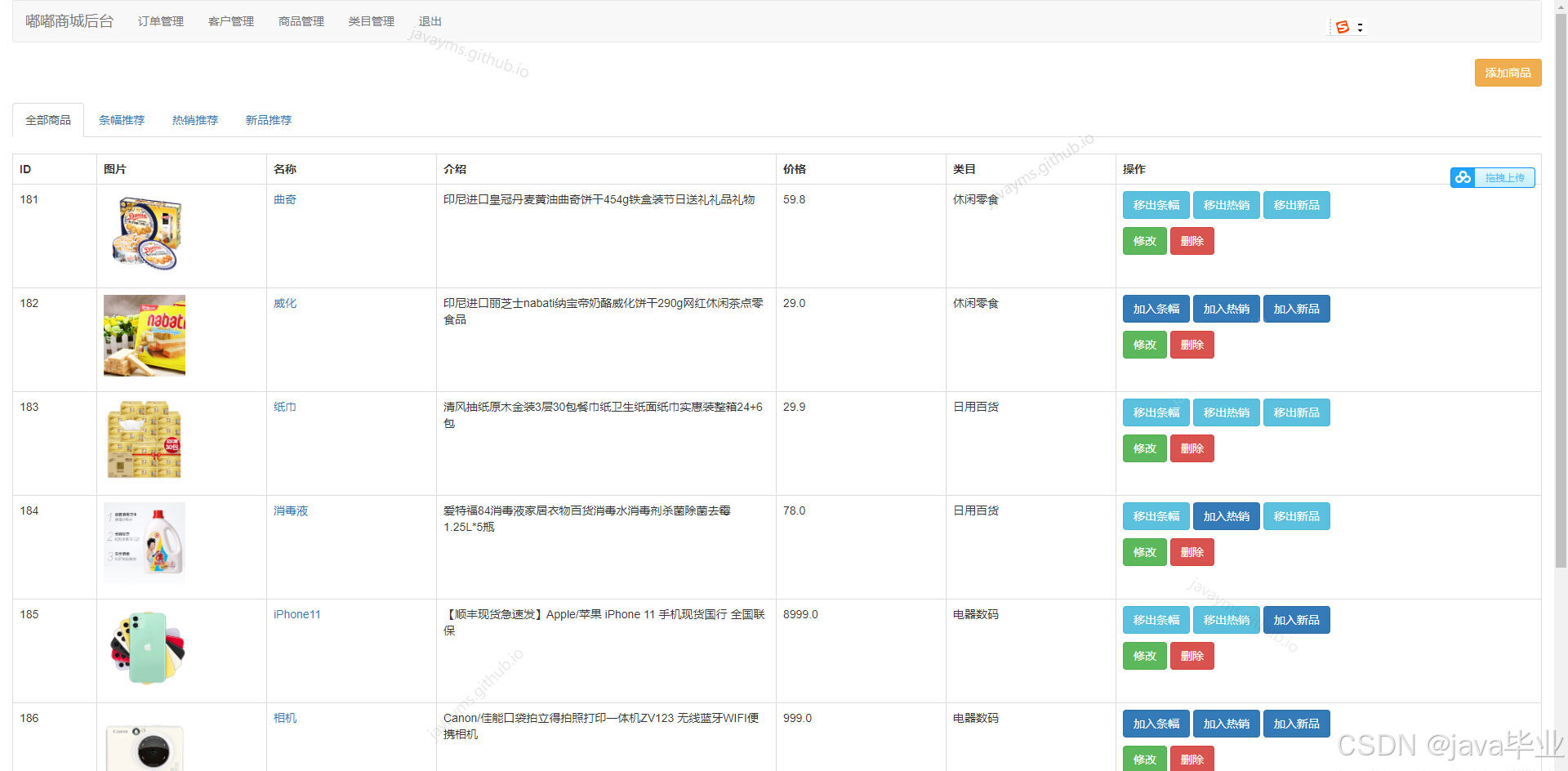Click 删除 for product 183 纸巾

pos(1192,448)
